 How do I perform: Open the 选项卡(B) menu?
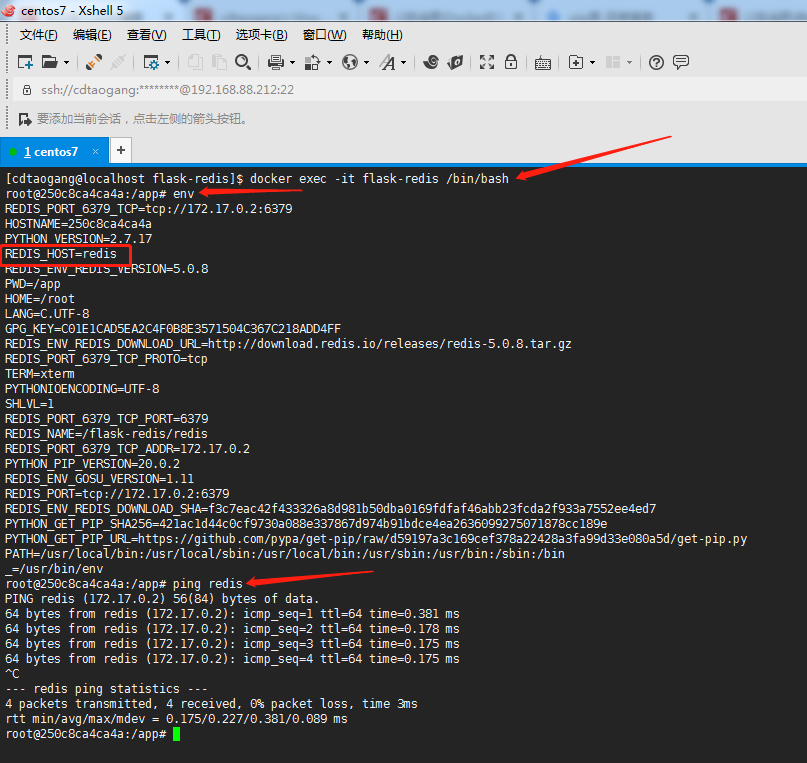tap(261, 35)
